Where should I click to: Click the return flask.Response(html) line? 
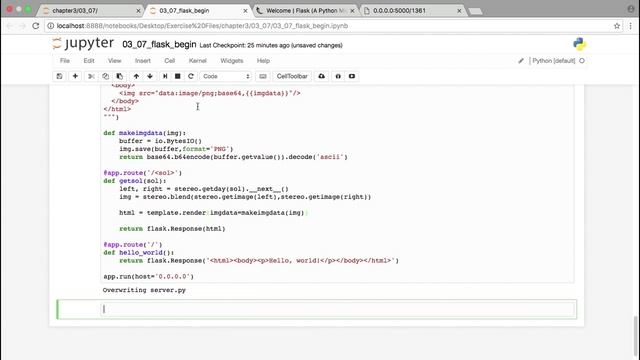coord(172,229)
